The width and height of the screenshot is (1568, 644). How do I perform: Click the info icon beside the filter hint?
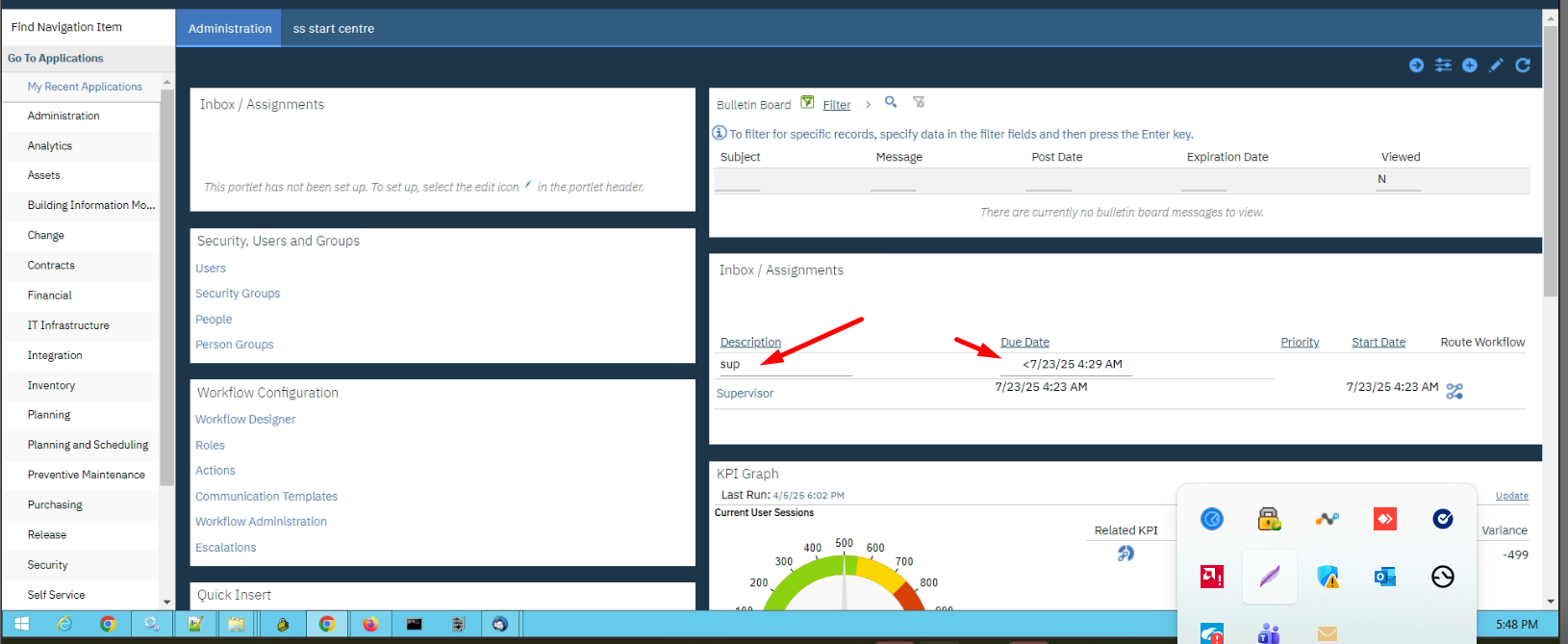(x=720, y=133)
